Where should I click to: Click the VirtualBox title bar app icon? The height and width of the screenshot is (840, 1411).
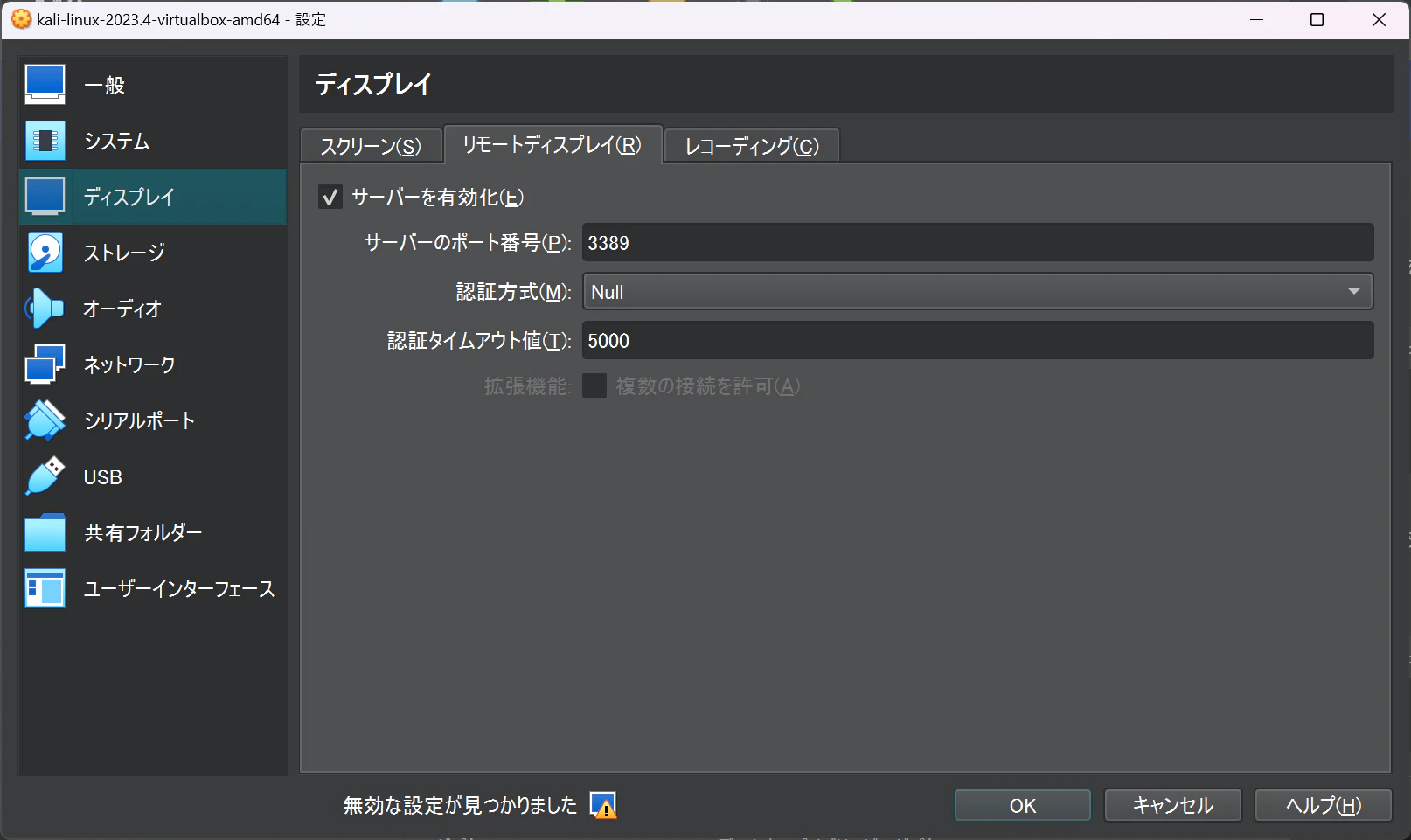[21, 19]
